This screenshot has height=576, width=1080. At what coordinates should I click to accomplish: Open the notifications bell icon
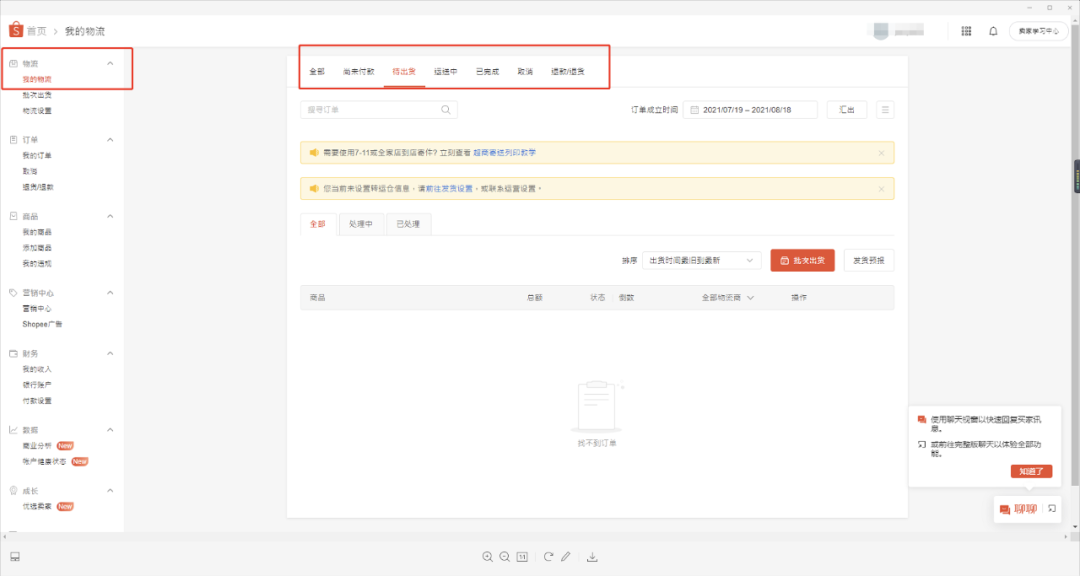coord(992,31)
